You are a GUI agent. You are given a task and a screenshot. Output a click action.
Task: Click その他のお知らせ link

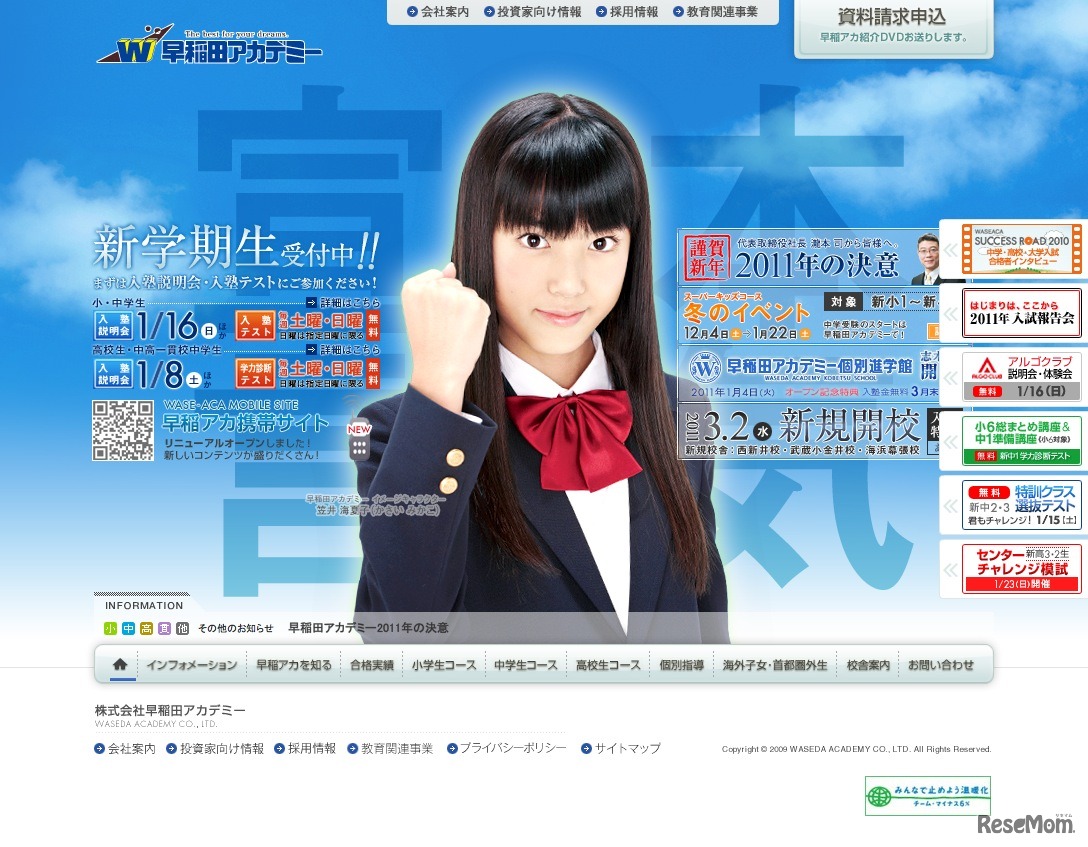(x=235, y=628)
